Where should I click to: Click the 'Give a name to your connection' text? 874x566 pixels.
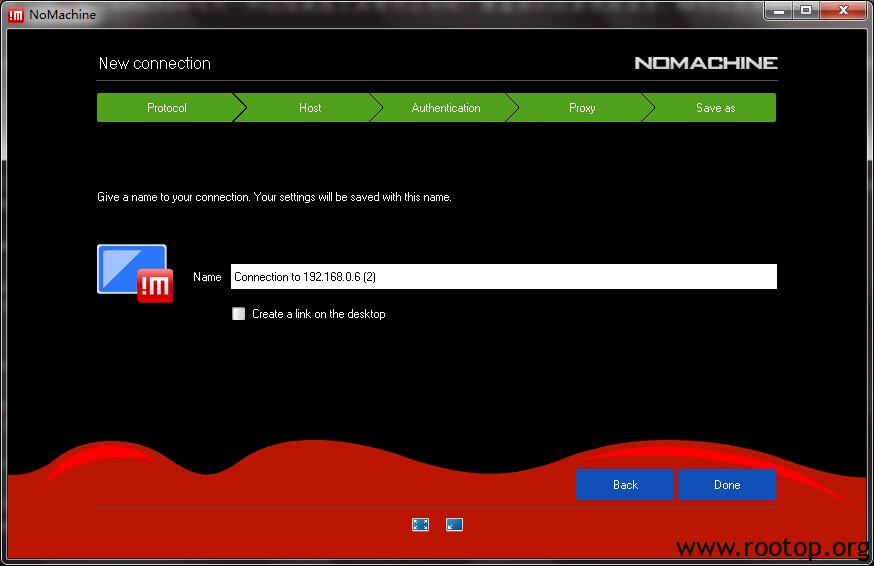click(274, 197)
